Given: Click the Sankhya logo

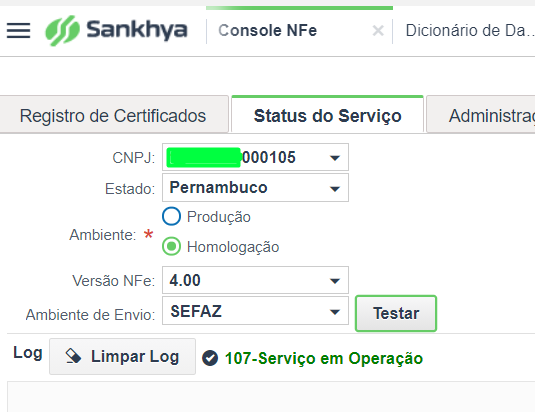Looking at the screenshot, I should [116, 30].
